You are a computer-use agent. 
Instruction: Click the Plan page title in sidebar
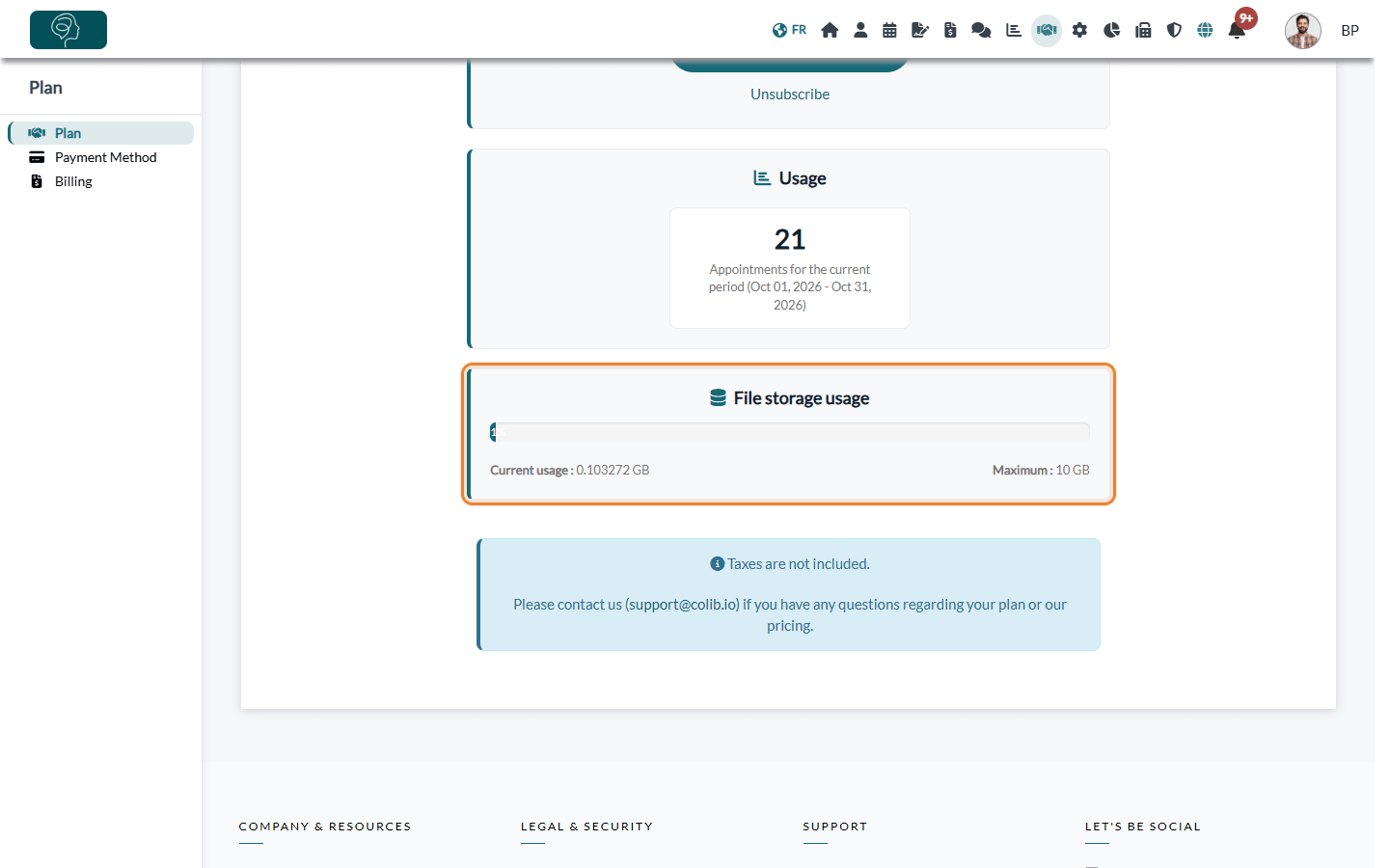pyautogui.click(x=45, y=88)
